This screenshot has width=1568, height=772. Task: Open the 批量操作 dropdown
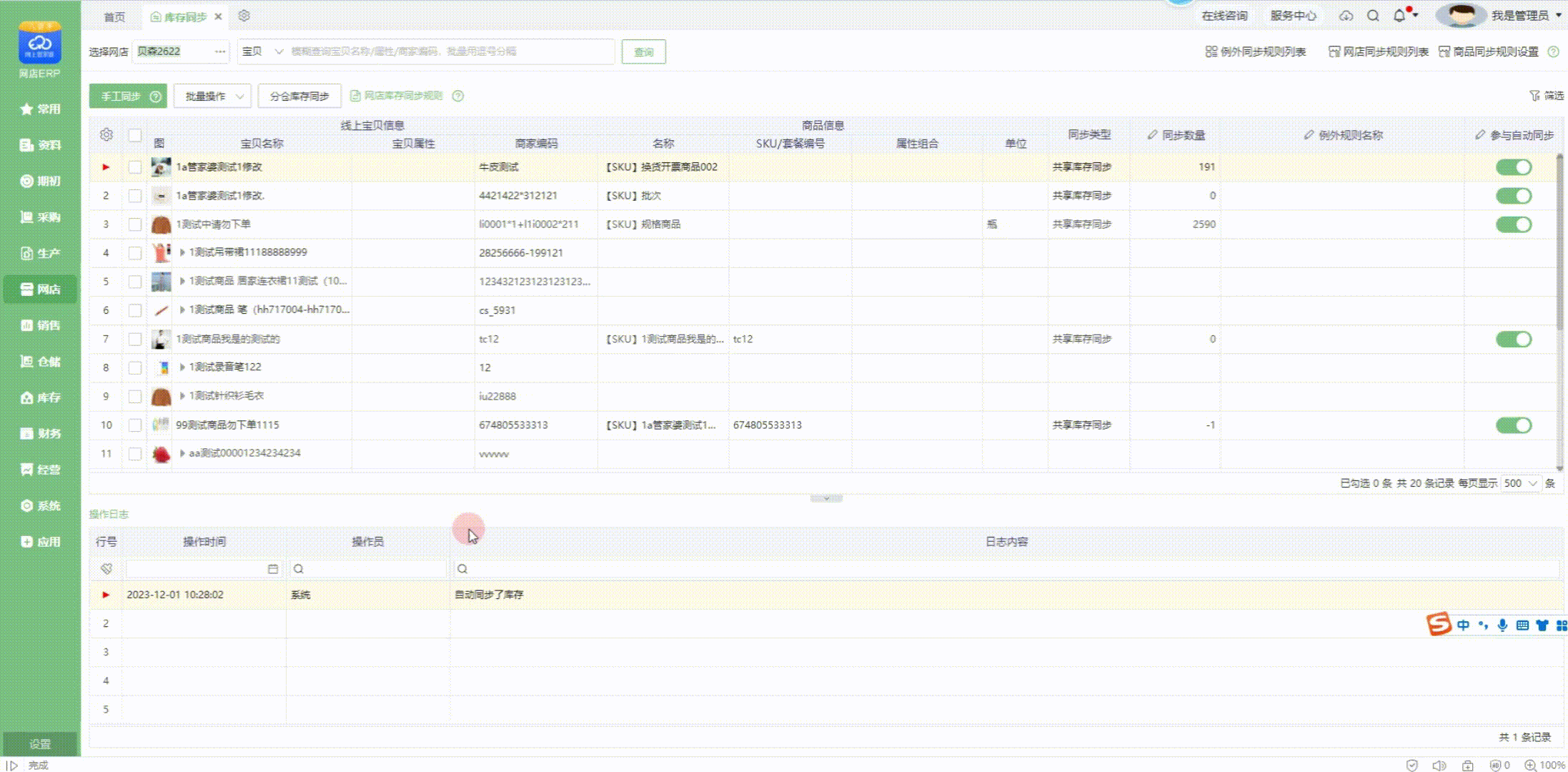click(213, 96)
